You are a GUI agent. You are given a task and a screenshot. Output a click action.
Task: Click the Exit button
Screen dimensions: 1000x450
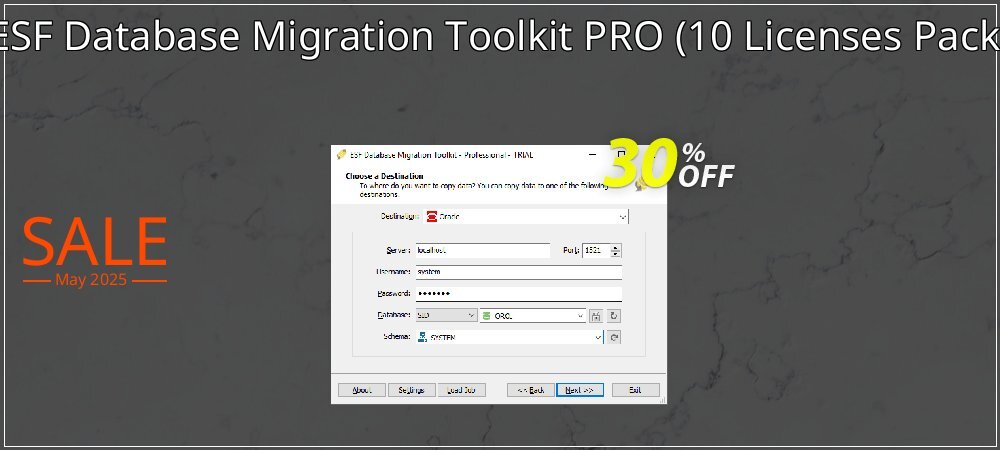[x=635, y=390]
